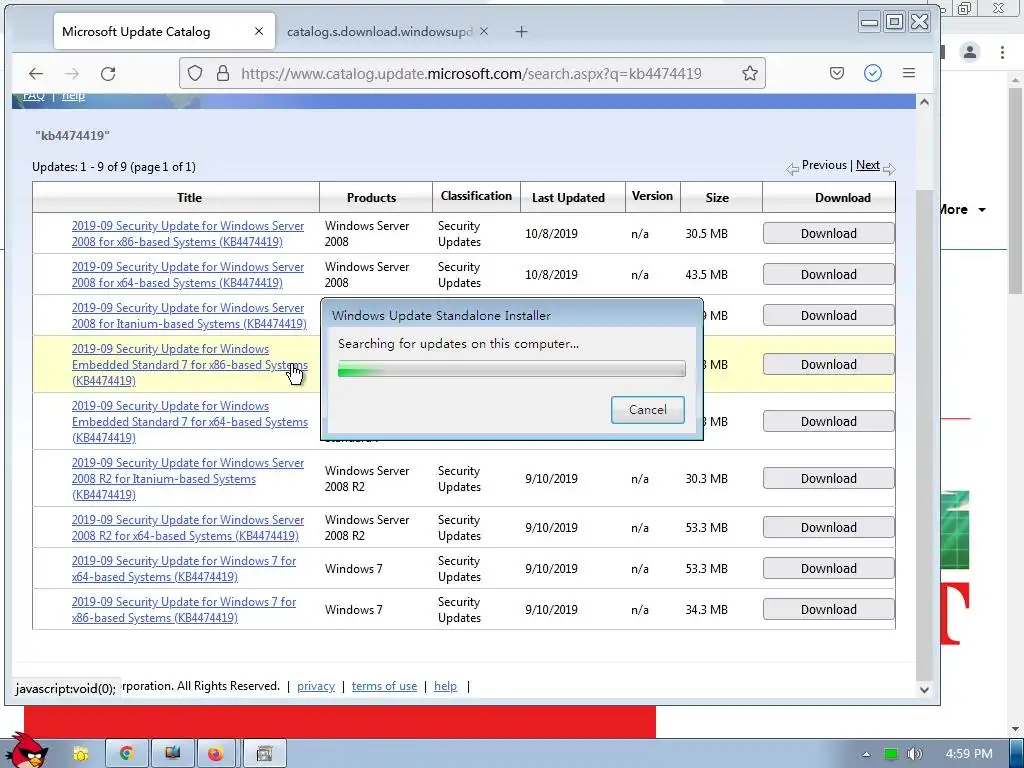Image resolution: width=1024 pixels, height=768 pixels.
Task: Click the installer search progress bar
Action: 511,369
